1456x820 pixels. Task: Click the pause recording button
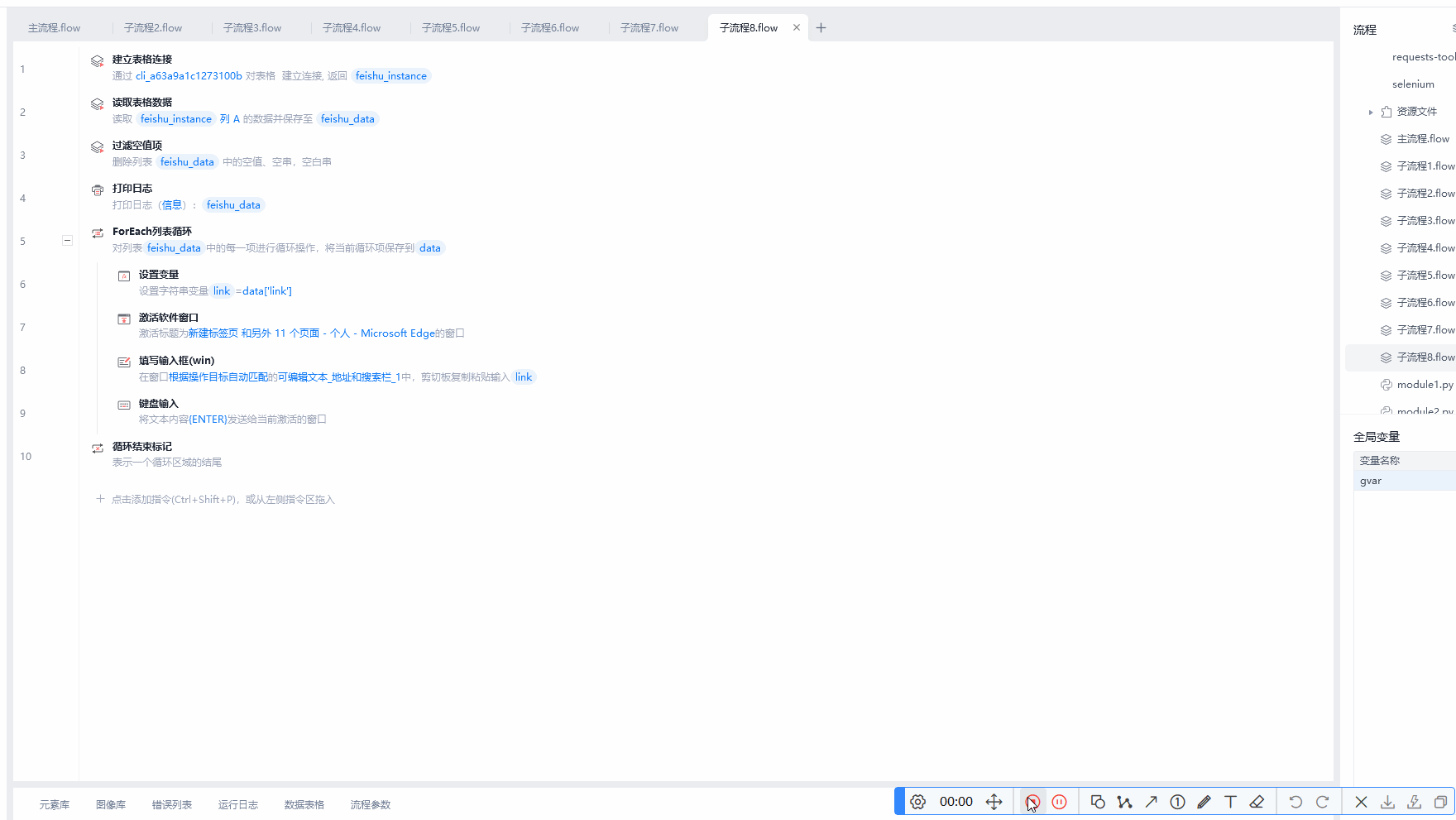click(1059, 802)
